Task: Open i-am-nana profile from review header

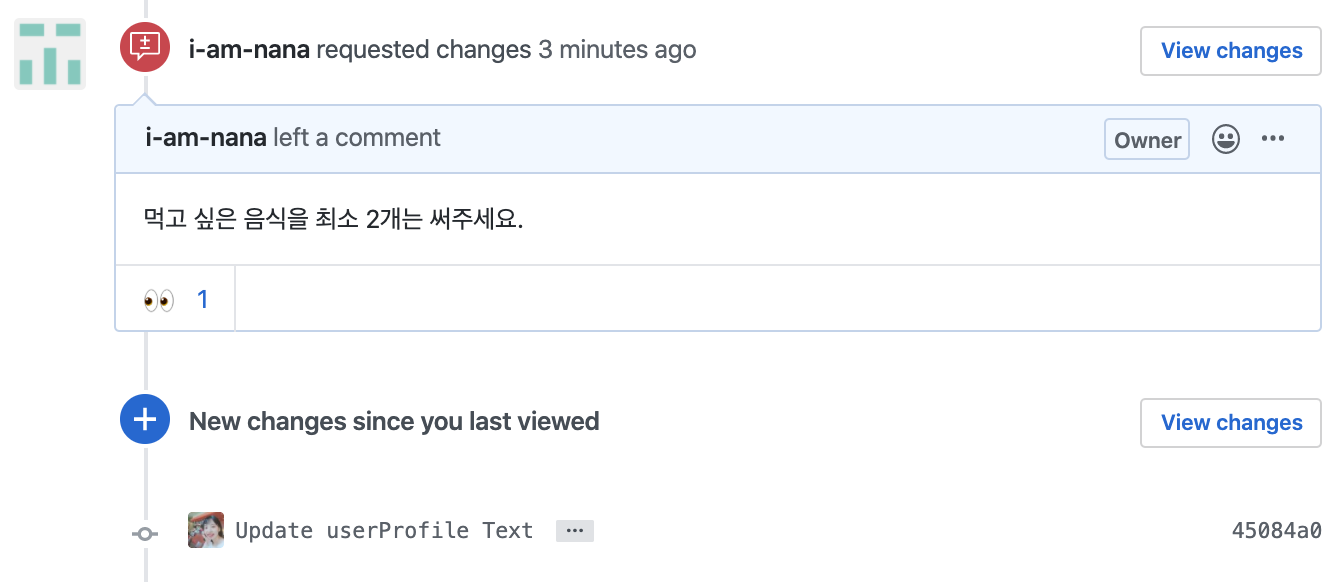Action: coord(249,49)
